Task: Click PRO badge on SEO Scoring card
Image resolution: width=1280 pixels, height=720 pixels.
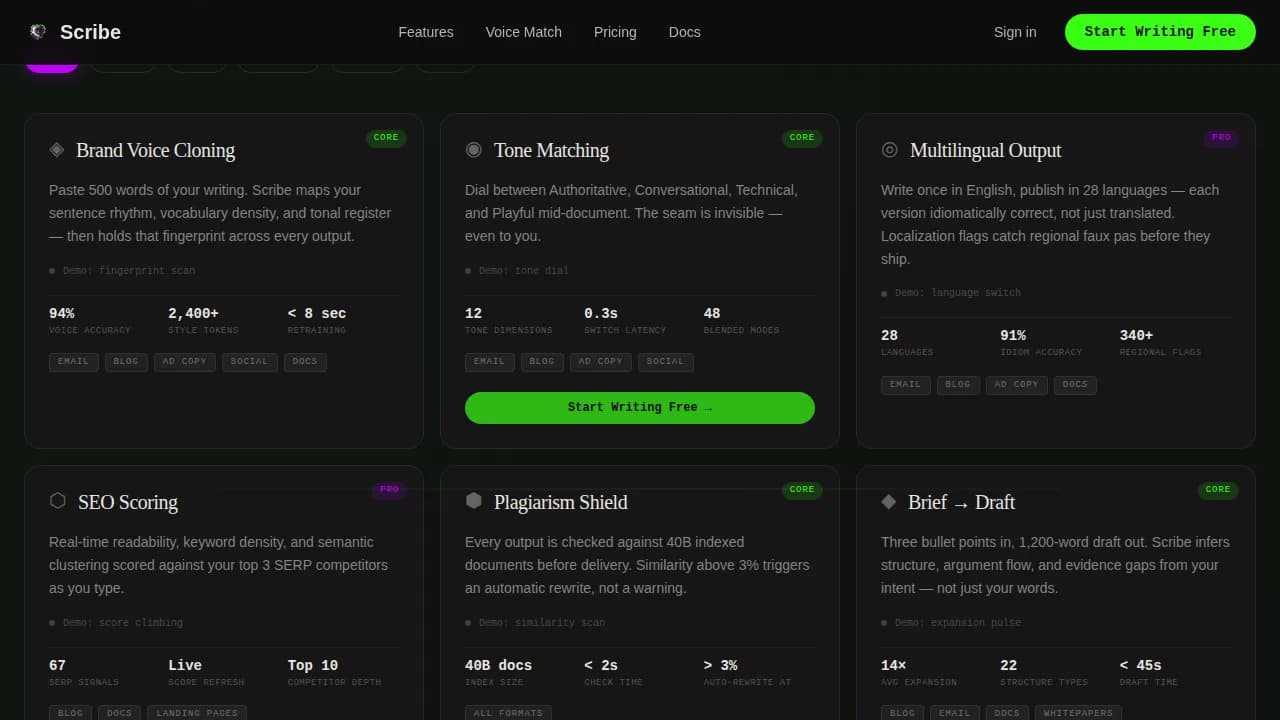Action: click(x=389, y=490)
